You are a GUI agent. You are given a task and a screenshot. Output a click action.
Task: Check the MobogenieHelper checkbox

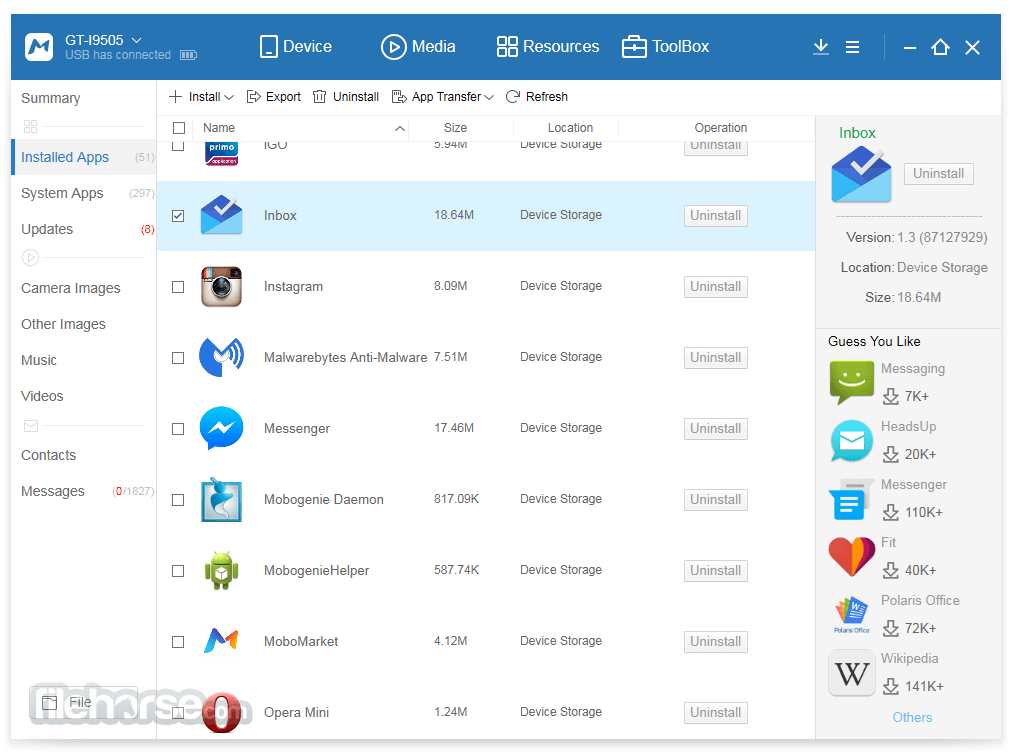tap(178, 571)
